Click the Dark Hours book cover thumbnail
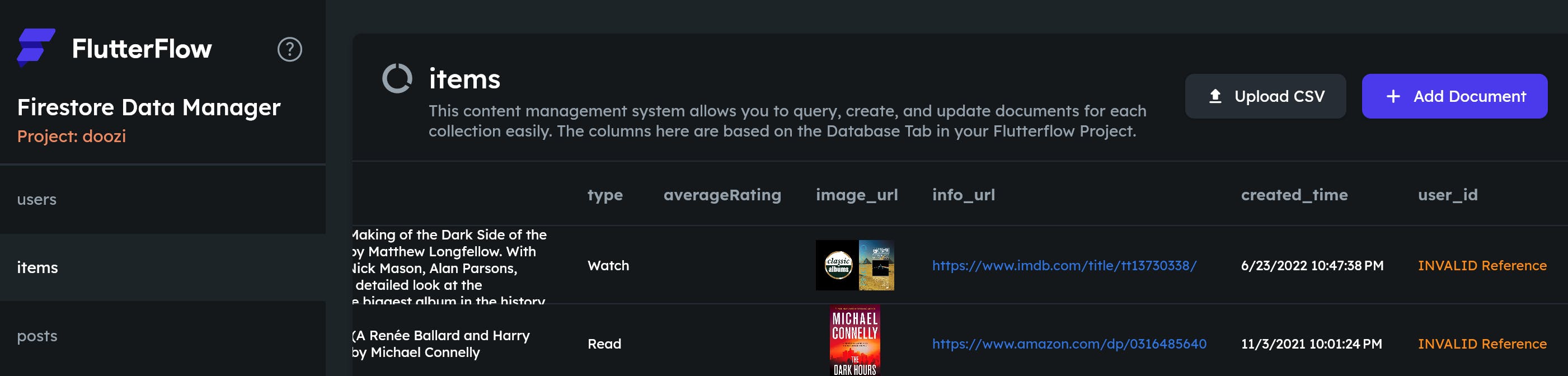 [855, 341]
